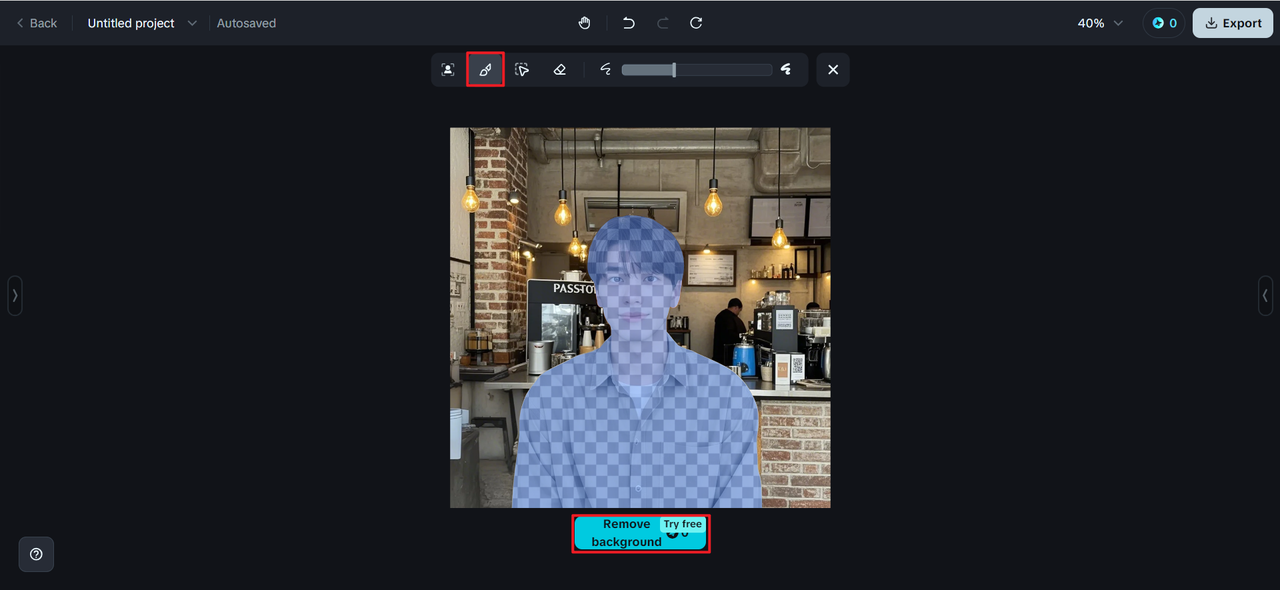Click the Autosaved status text
Viewport: 1280px width, 590px height.
[246, 23]
